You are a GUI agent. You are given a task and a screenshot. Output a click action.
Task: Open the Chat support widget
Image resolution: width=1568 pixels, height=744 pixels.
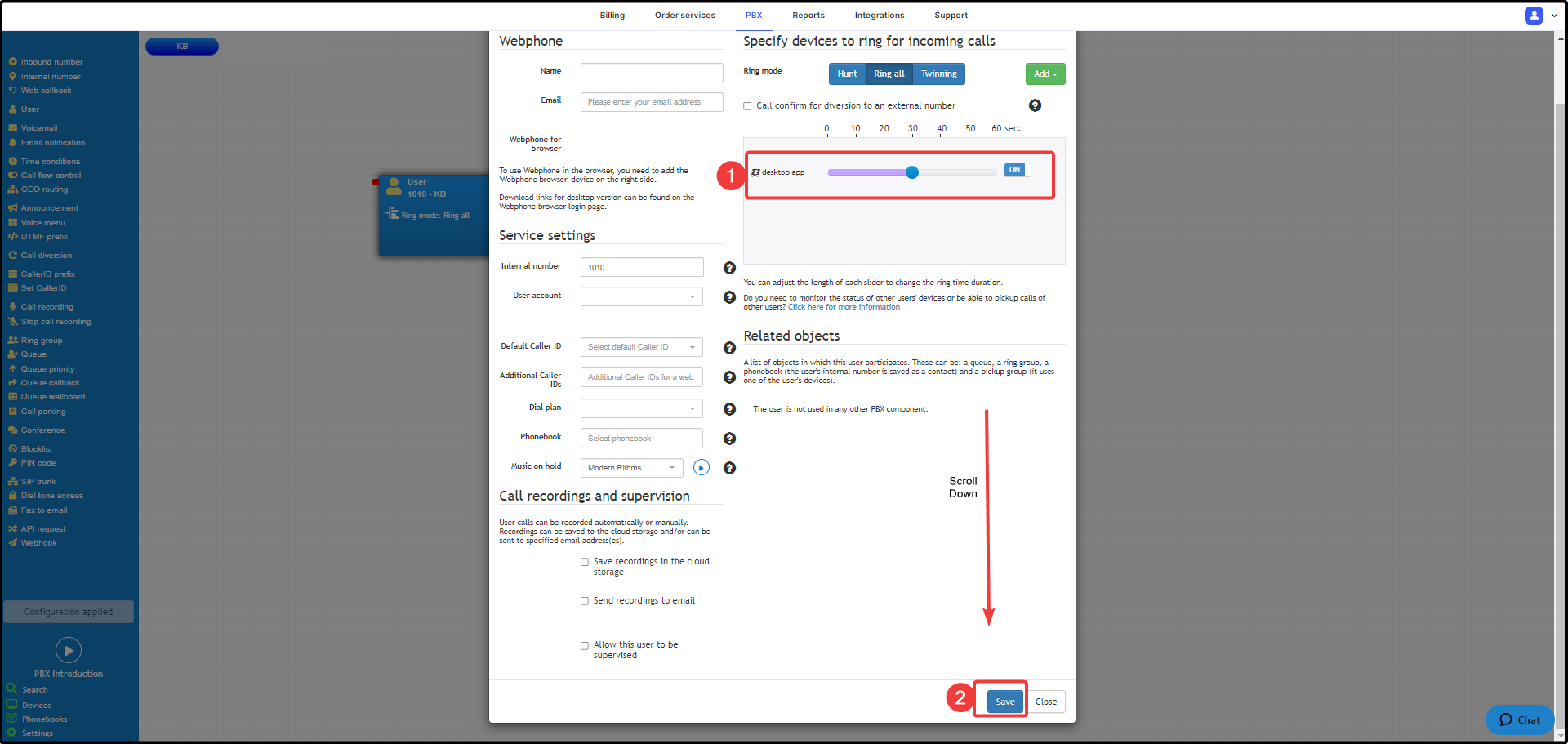tap(1519, 719)
